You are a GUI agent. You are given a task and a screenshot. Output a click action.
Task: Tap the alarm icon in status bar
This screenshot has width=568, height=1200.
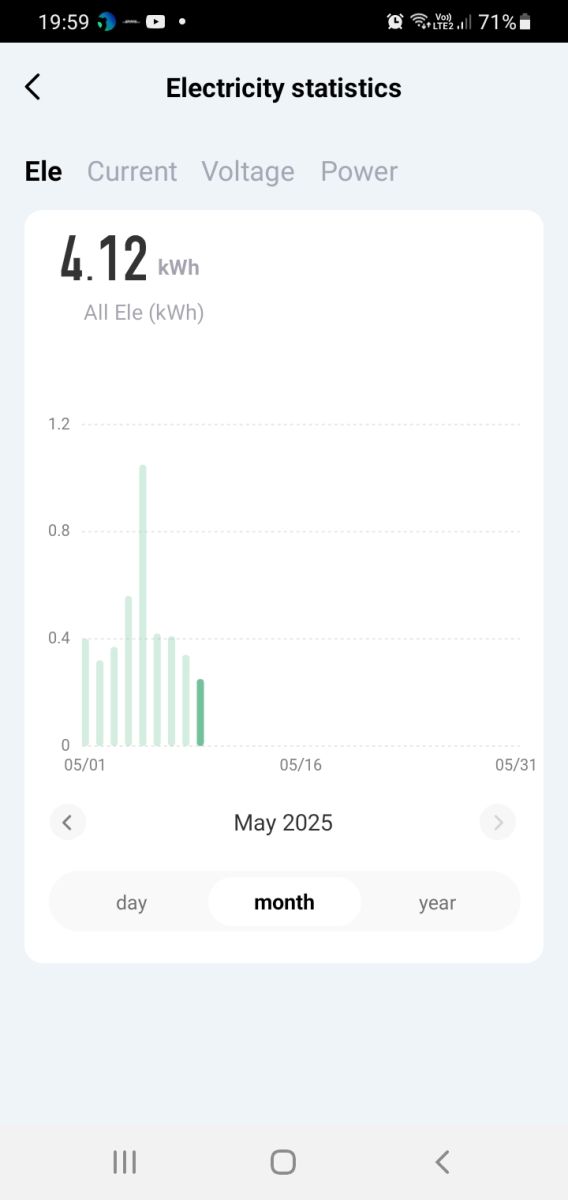[x=395, y=21]
